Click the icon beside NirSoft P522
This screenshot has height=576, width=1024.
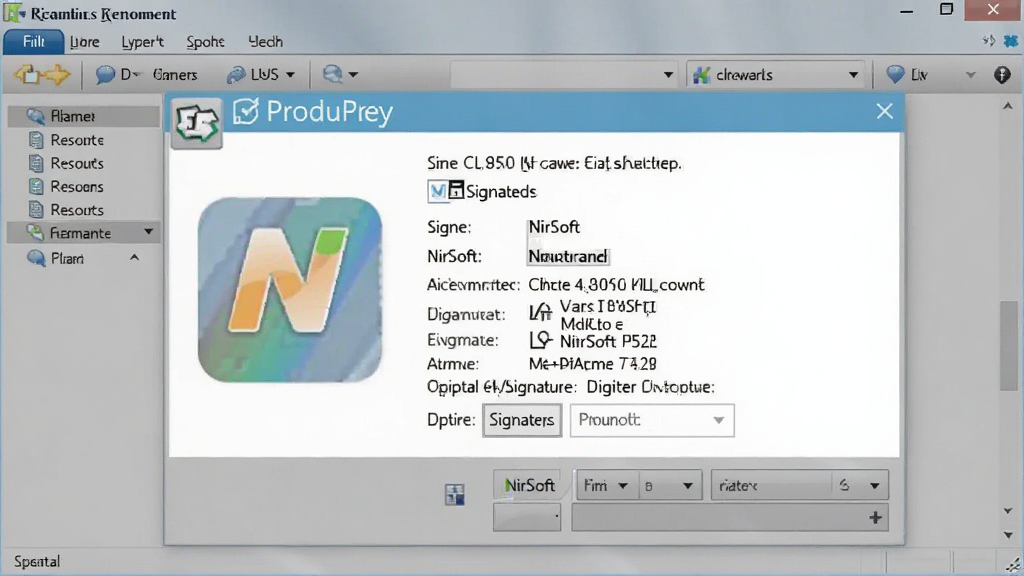(x=540, y=340)
